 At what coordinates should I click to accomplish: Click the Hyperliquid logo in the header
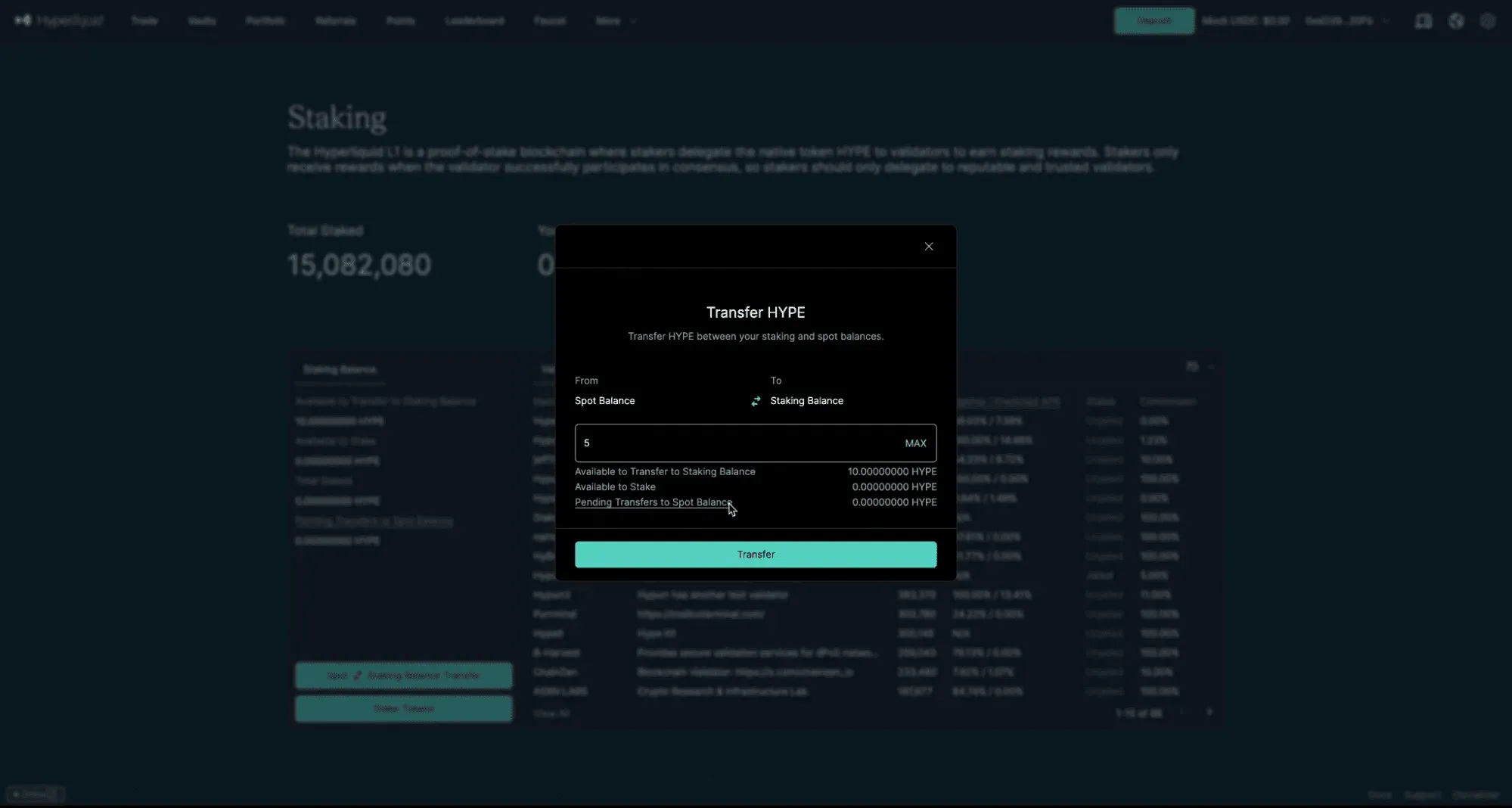59,20
